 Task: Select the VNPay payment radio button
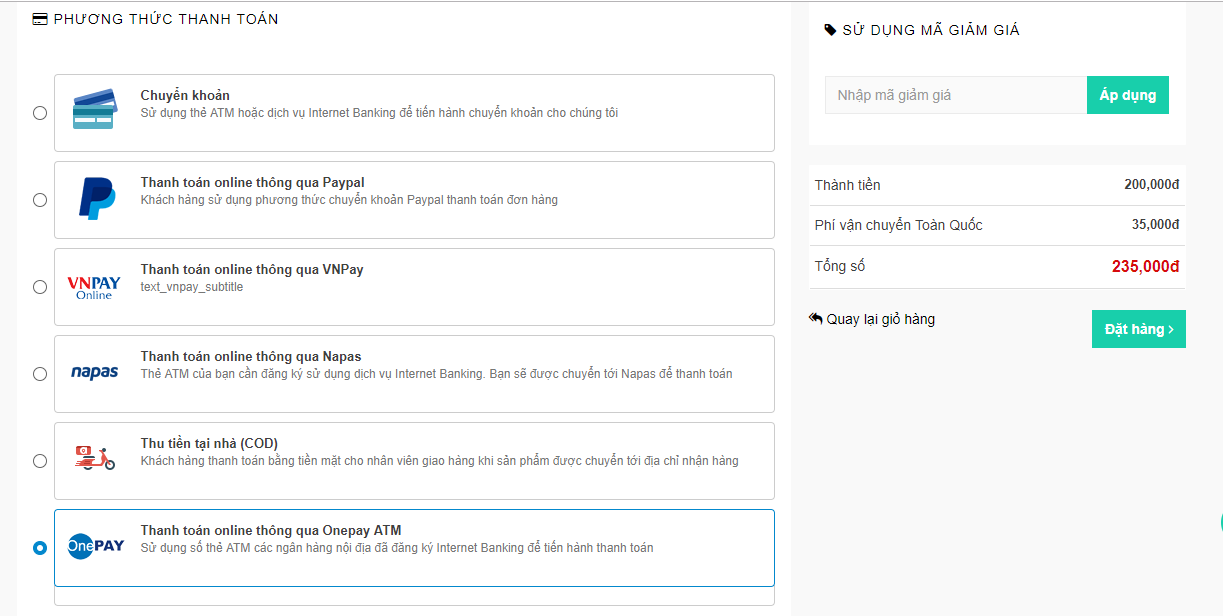pos(40,287)
